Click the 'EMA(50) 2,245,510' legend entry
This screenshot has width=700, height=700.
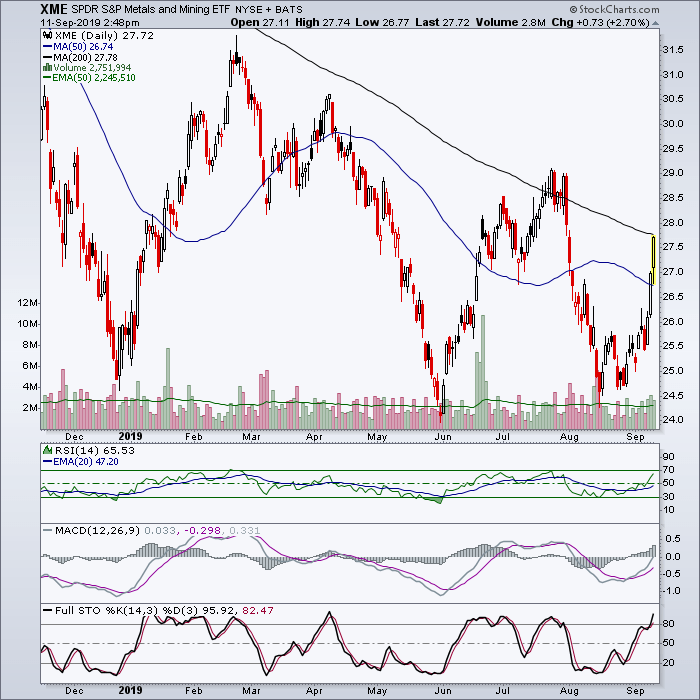pos(94,78)
